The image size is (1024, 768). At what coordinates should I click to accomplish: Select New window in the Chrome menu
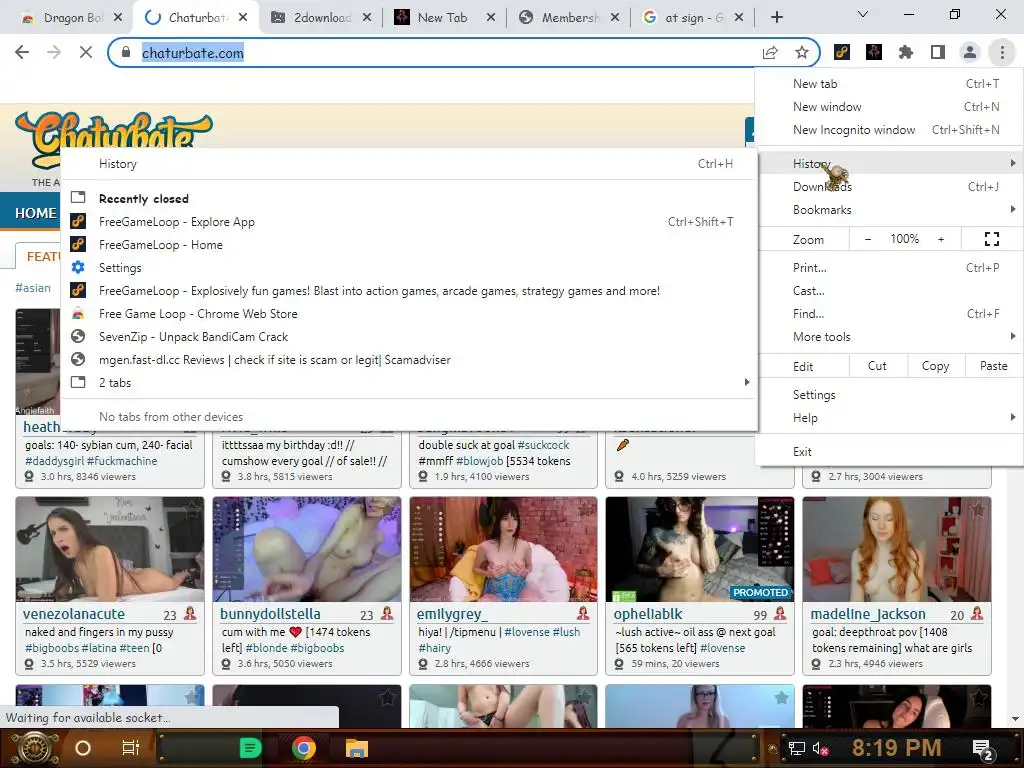coord(889,106)
